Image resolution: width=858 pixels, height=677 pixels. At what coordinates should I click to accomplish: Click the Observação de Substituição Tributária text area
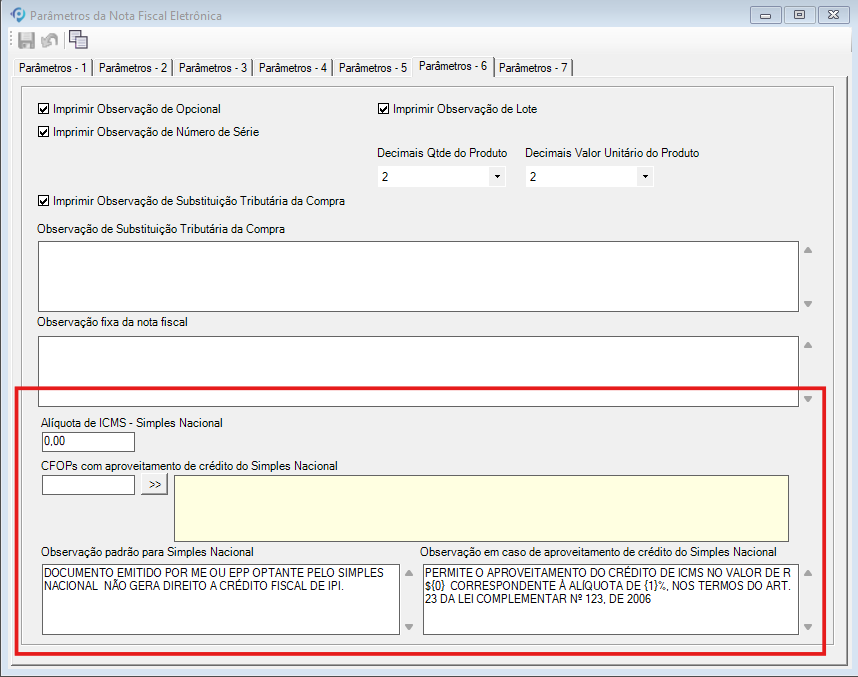[x=418, y=276]
